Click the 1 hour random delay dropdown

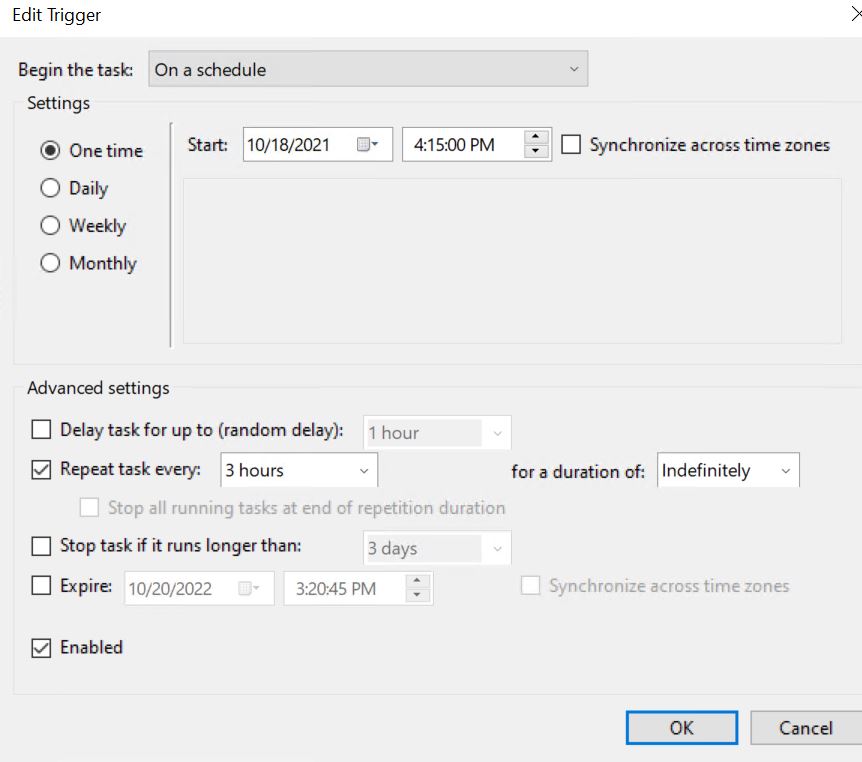tap(437, 433)
